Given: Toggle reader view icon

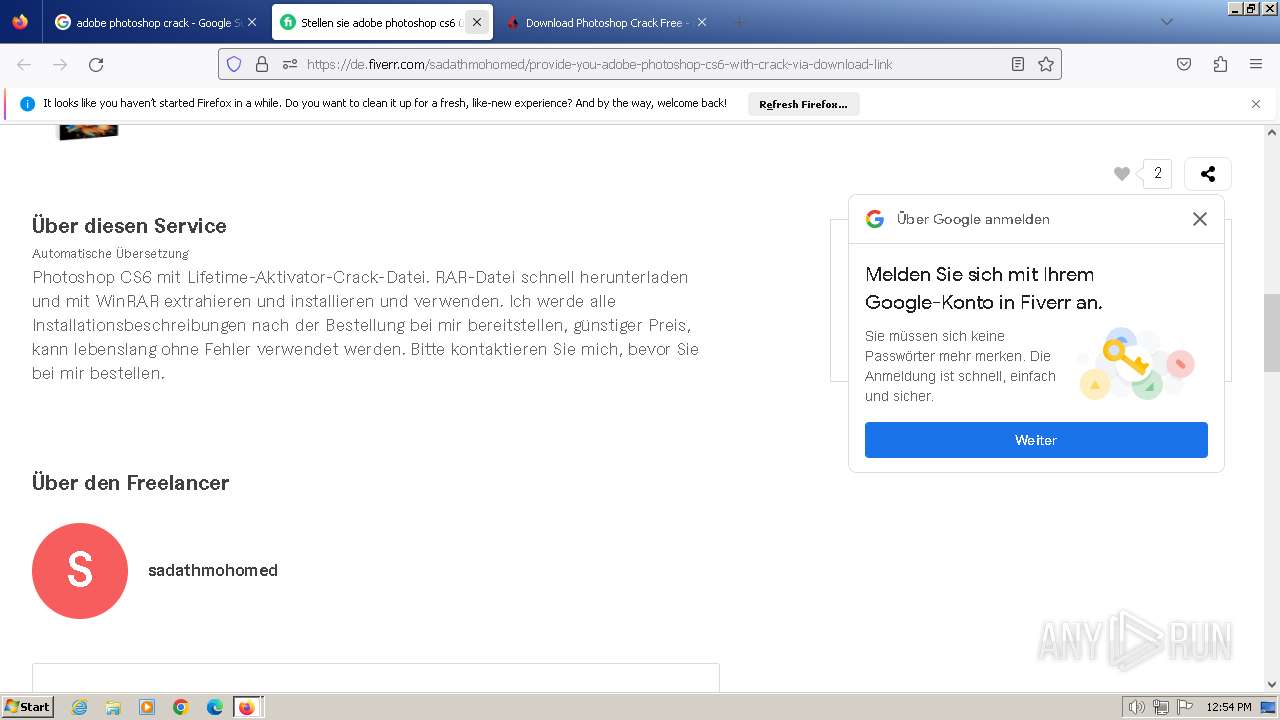Looking at the screenshot, I should click(1018, 64).
